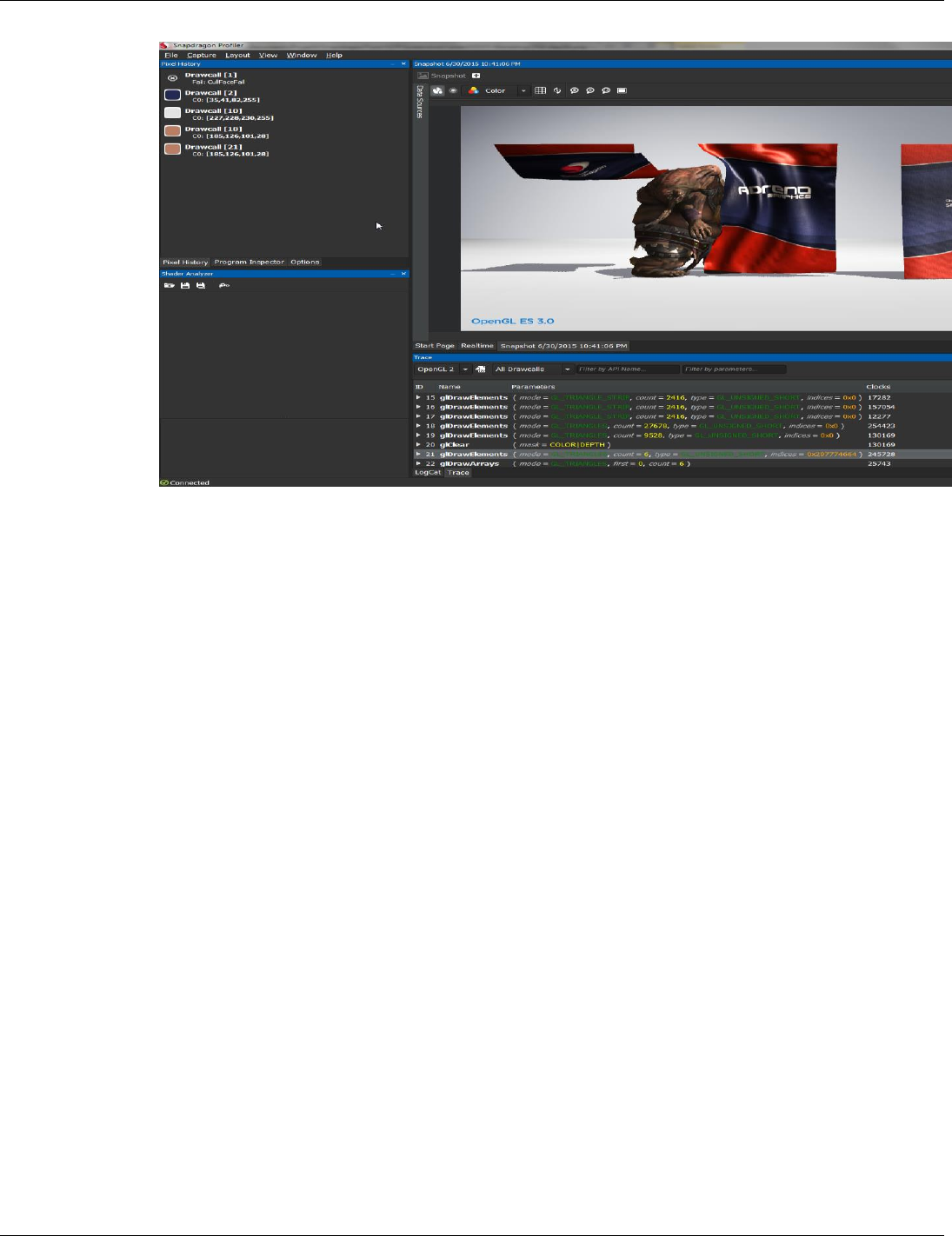
Task: Click the second zoom magnifier icon
Action: point(589,90)
